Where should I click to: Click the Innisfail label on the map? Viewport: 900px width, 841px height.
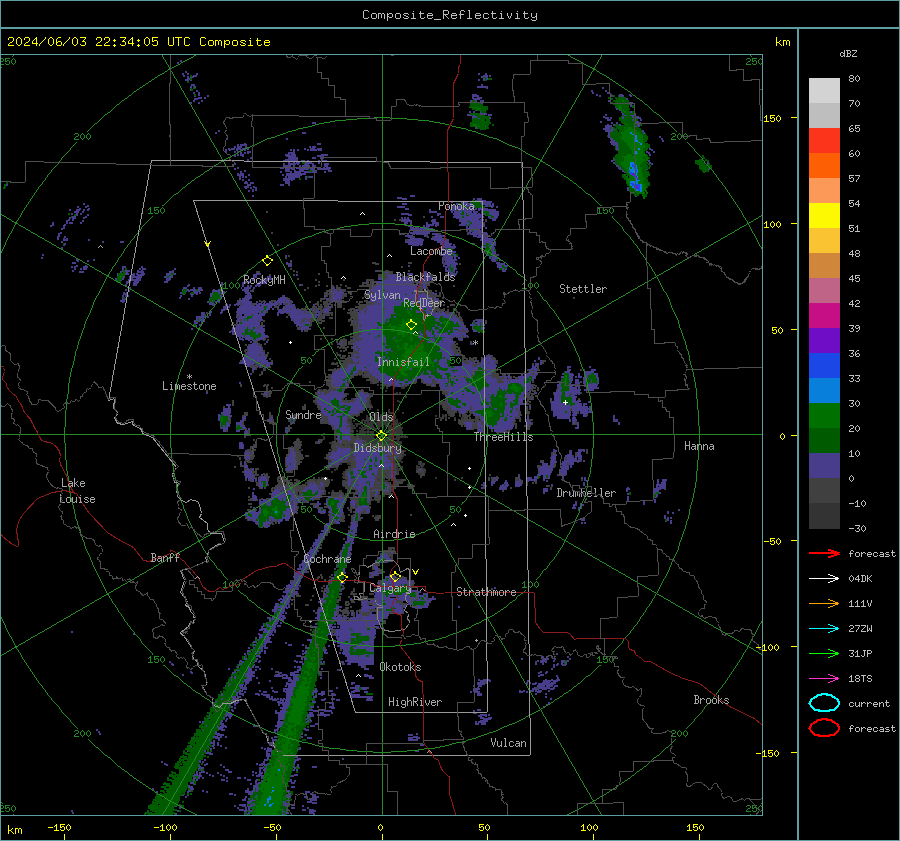pos(403,362)
